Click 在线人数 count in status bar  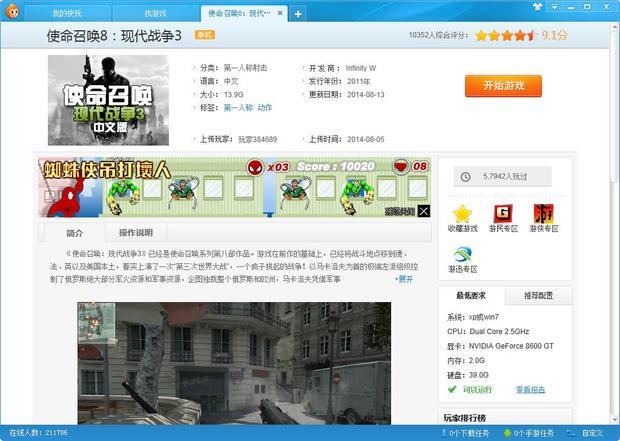tap(38, 433)
